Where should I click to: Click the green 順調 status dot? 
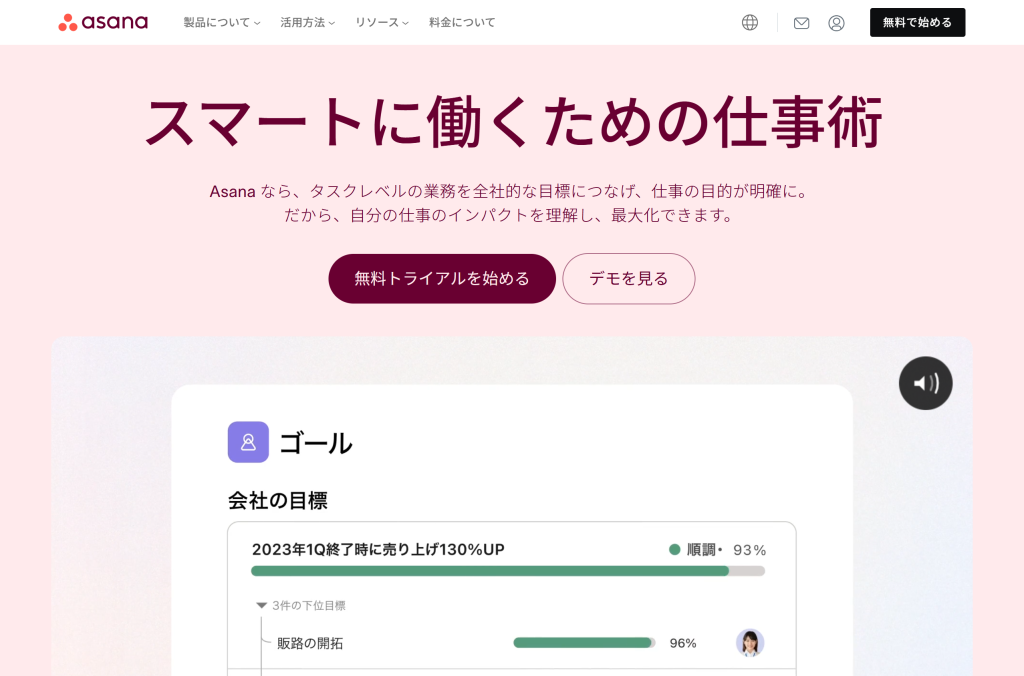tap(675, 550)
